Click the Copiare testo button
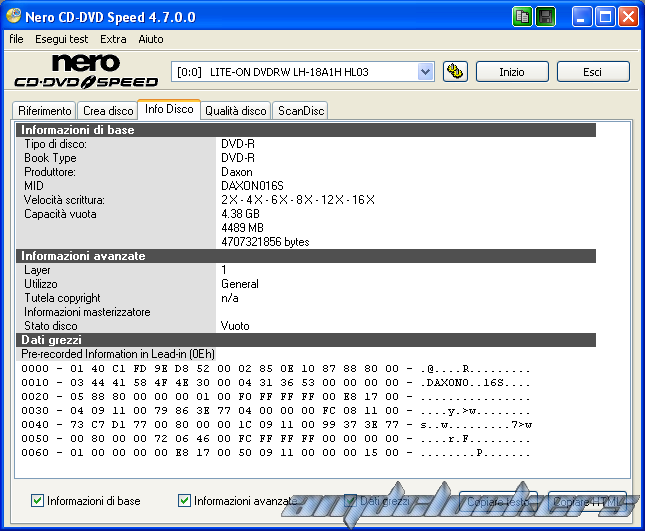The width and height of the screenshot is (645, 531). (500, 500)
